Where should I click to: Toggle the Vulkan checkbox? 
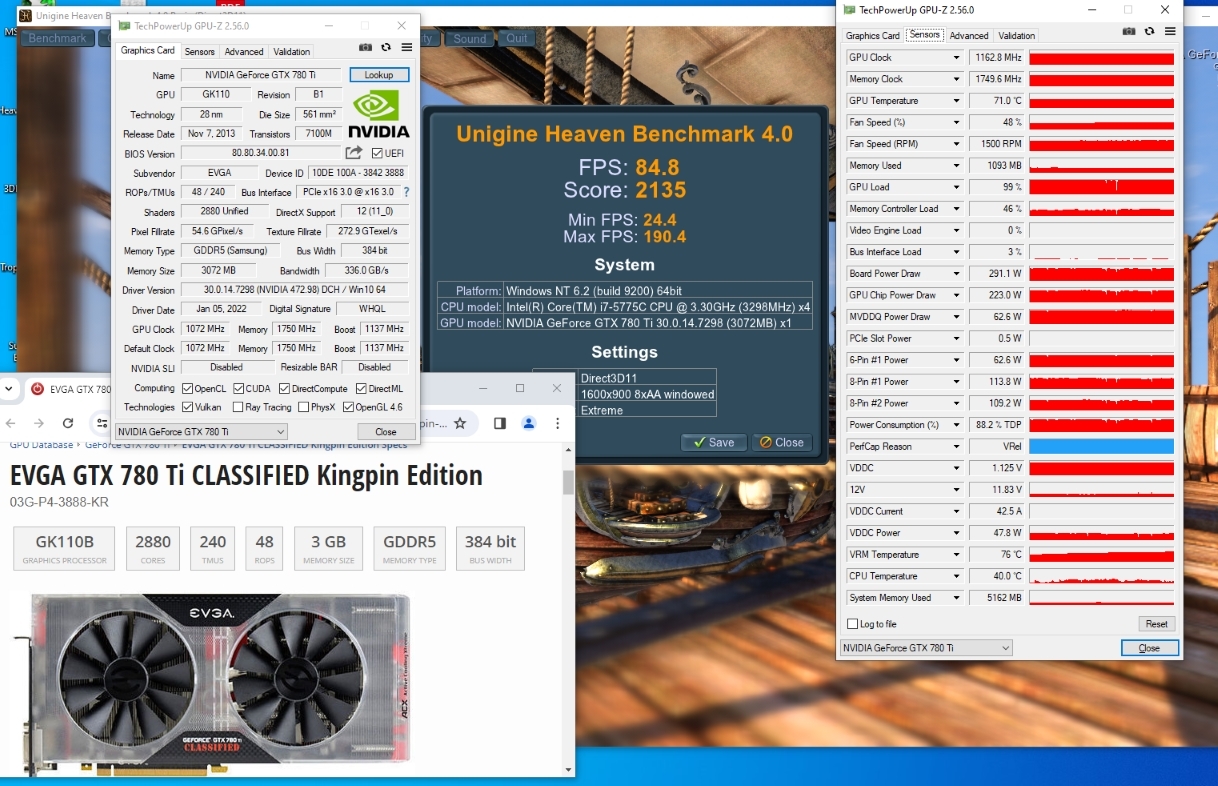187,407
